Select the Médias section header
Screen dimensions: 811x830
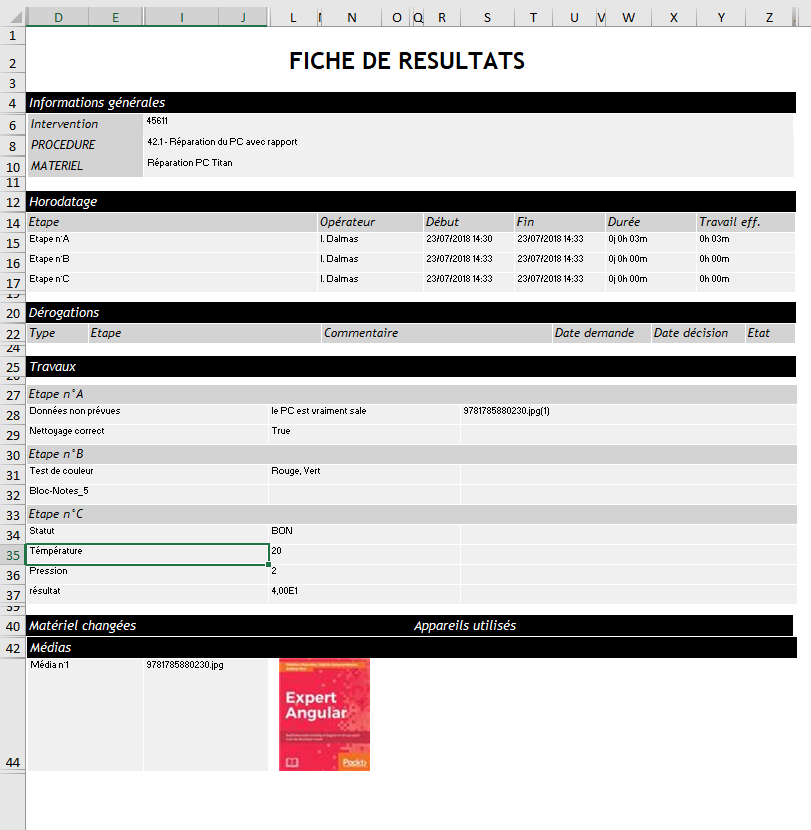click(x=411, y=648)
